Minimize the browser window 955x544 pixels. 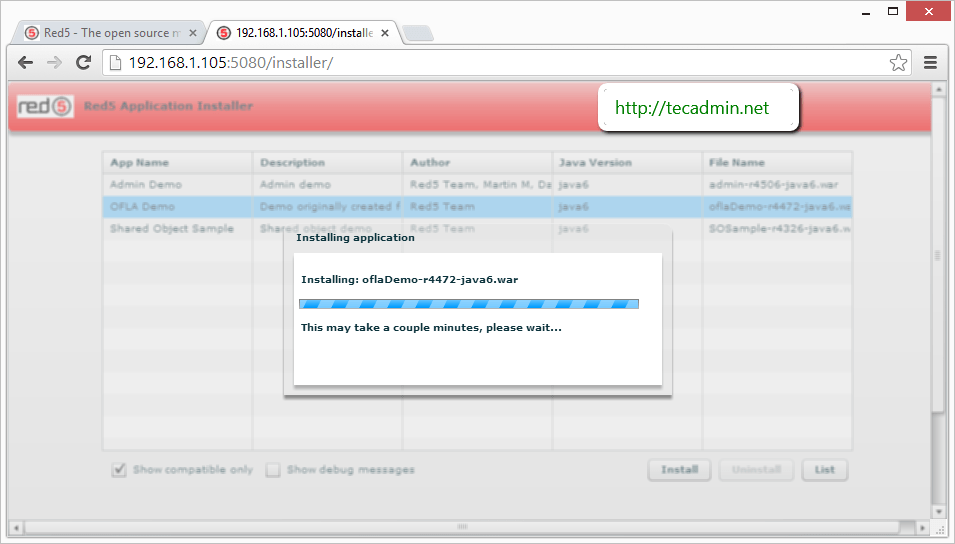865,12
